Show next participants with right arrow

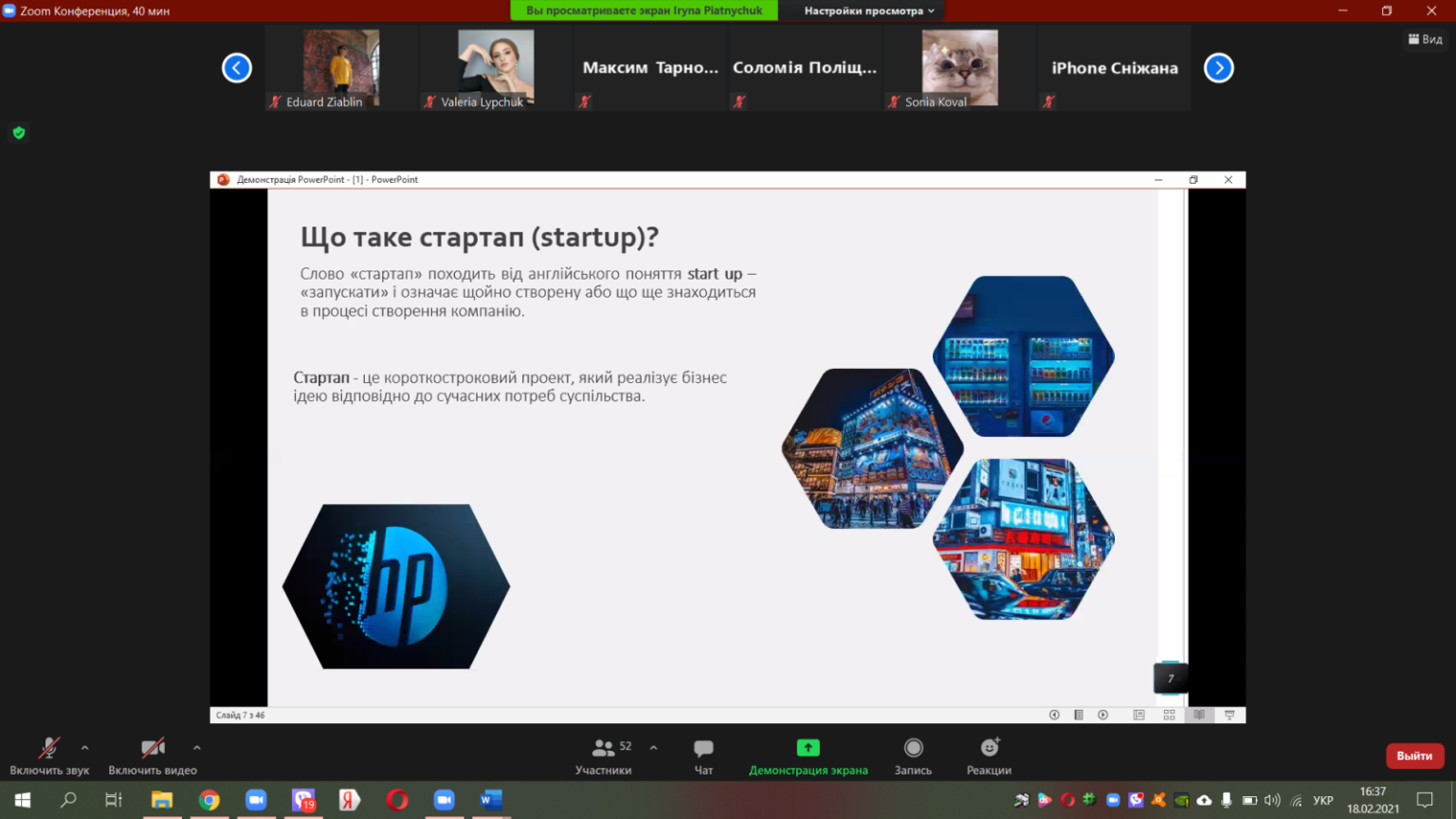coord(1219,68)
